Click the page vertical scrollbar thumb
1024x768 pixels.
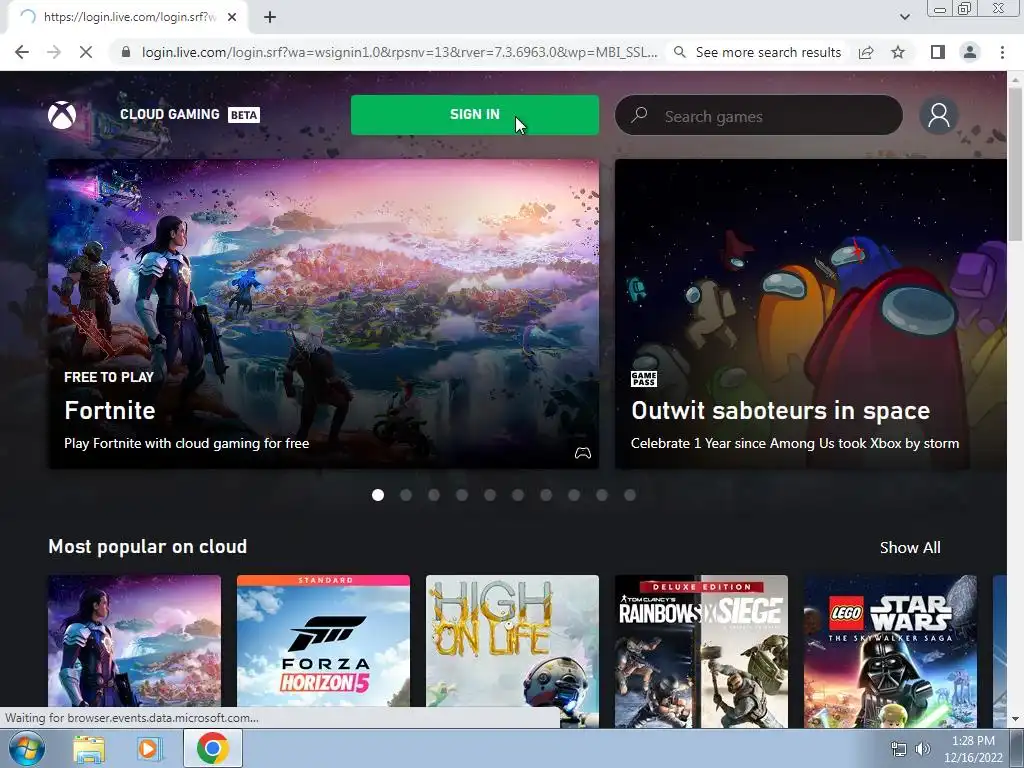[x=1016, y=163]
